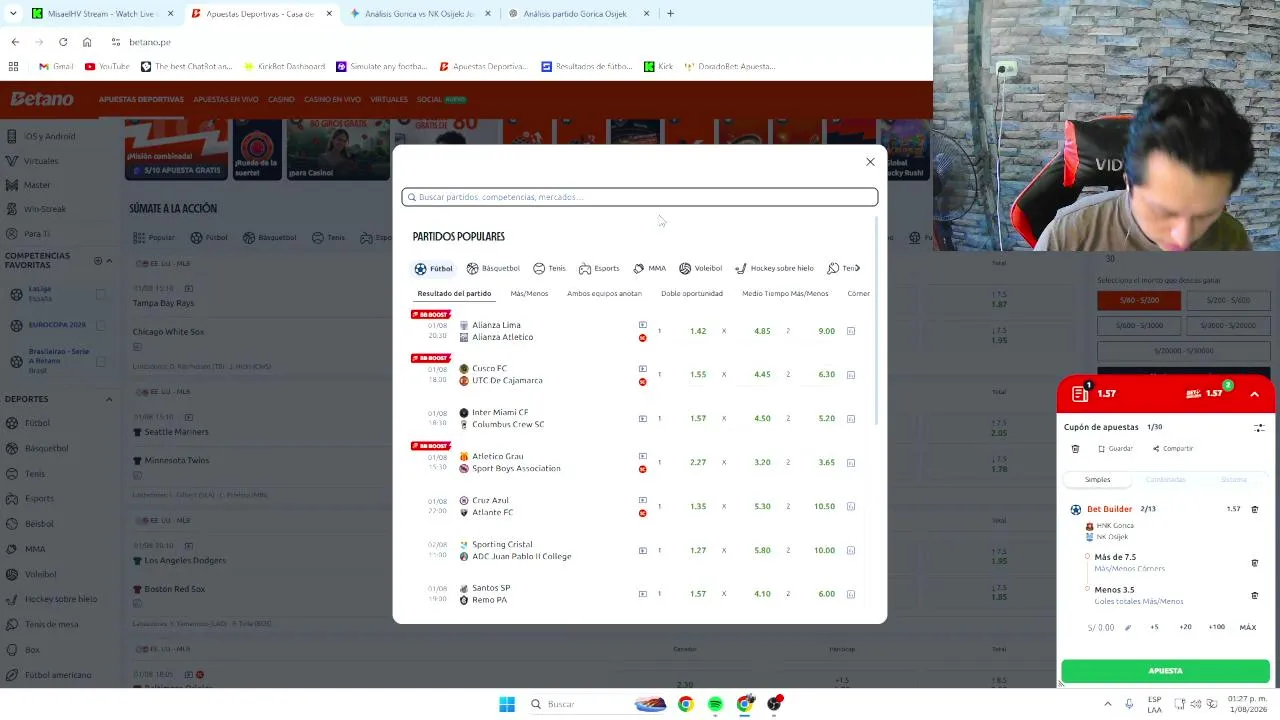Delete the Menos 3.5 goals leg
The width and height of the screenshot is (1280, 720).
[x=1254, y=595]
